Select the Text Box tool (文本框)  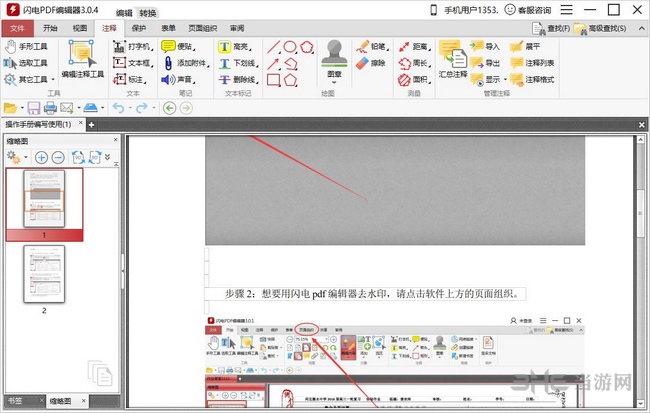pos(133,63)
